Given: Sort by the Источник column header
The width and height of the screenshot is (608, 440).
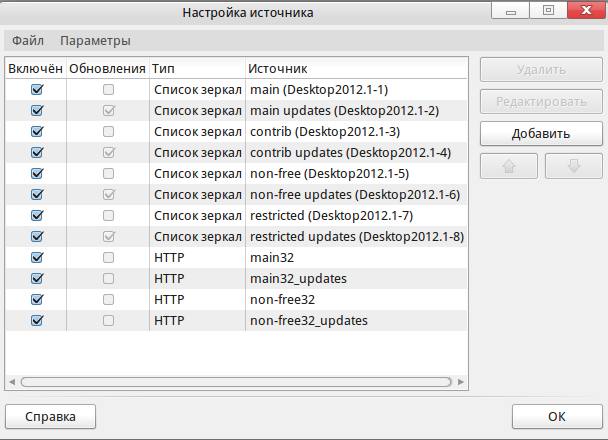Looking at the screenshot, I should 355,68.
